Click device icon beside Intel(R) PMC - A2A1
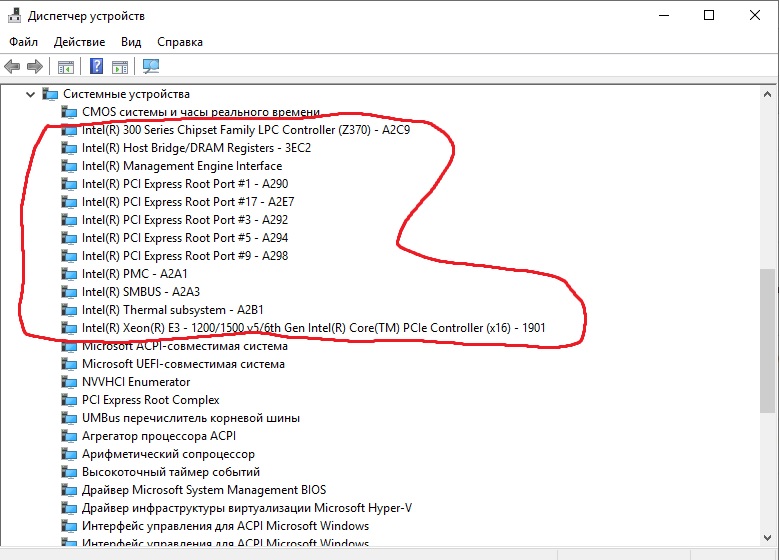The image size is (780, 560). point(69,274)
